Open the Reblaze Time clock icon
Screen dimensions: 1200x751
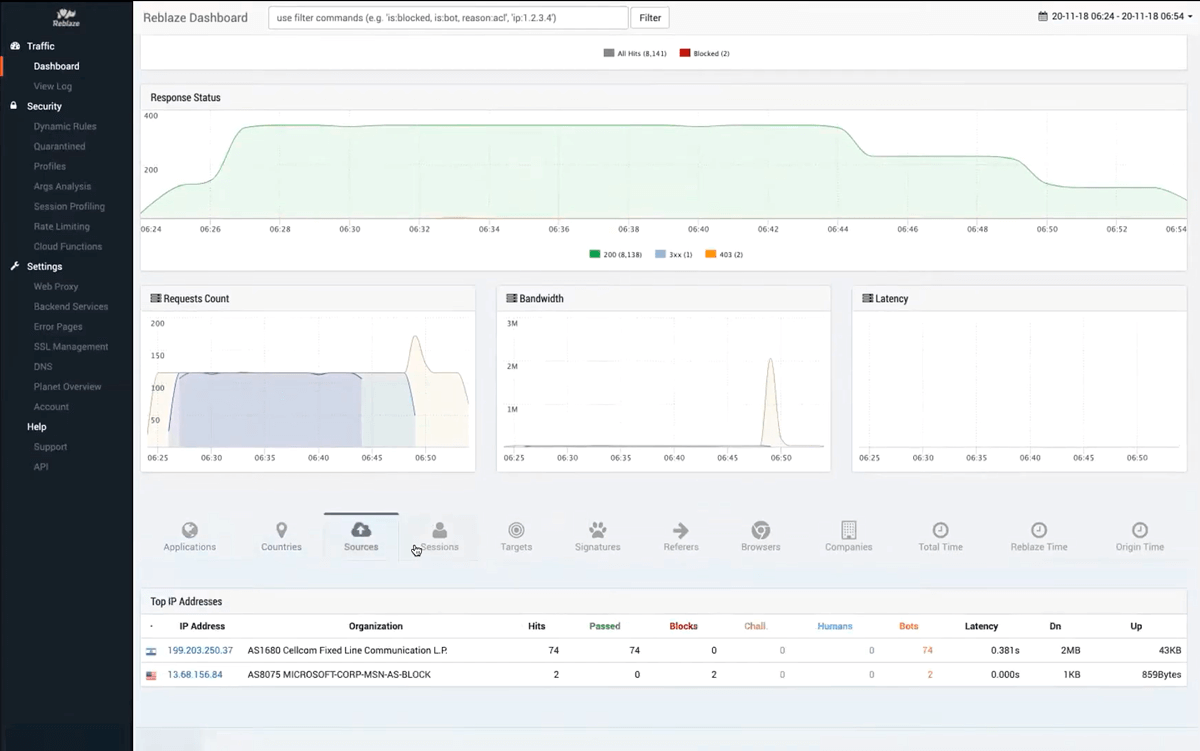point(1039,530)
